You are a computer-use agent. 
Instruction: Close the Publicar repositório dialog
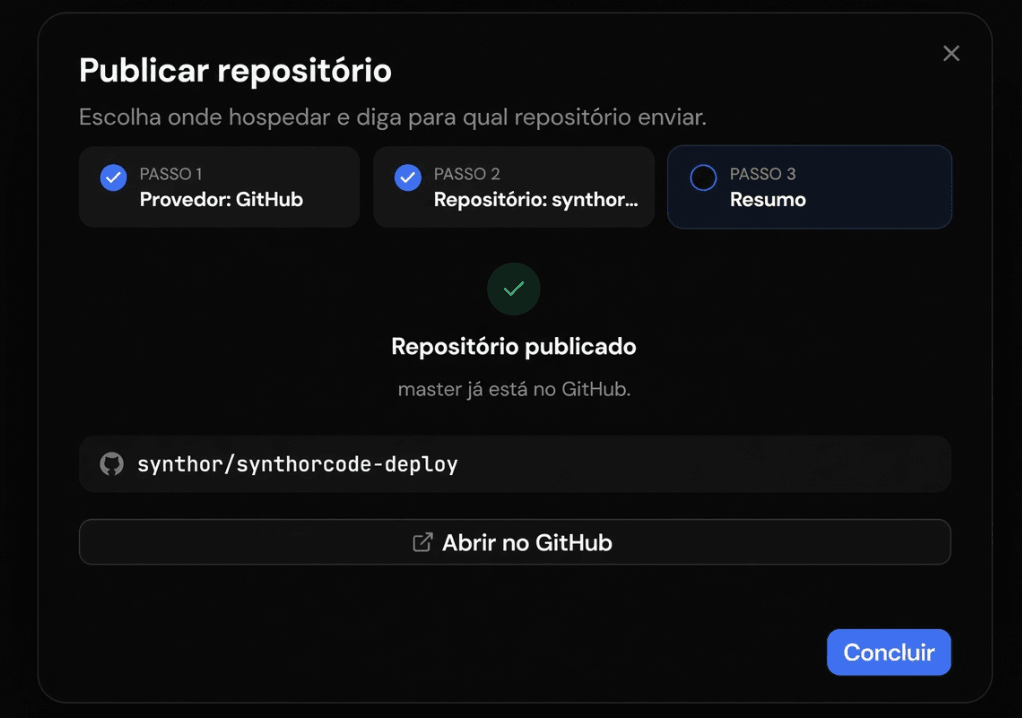(951, 53)
